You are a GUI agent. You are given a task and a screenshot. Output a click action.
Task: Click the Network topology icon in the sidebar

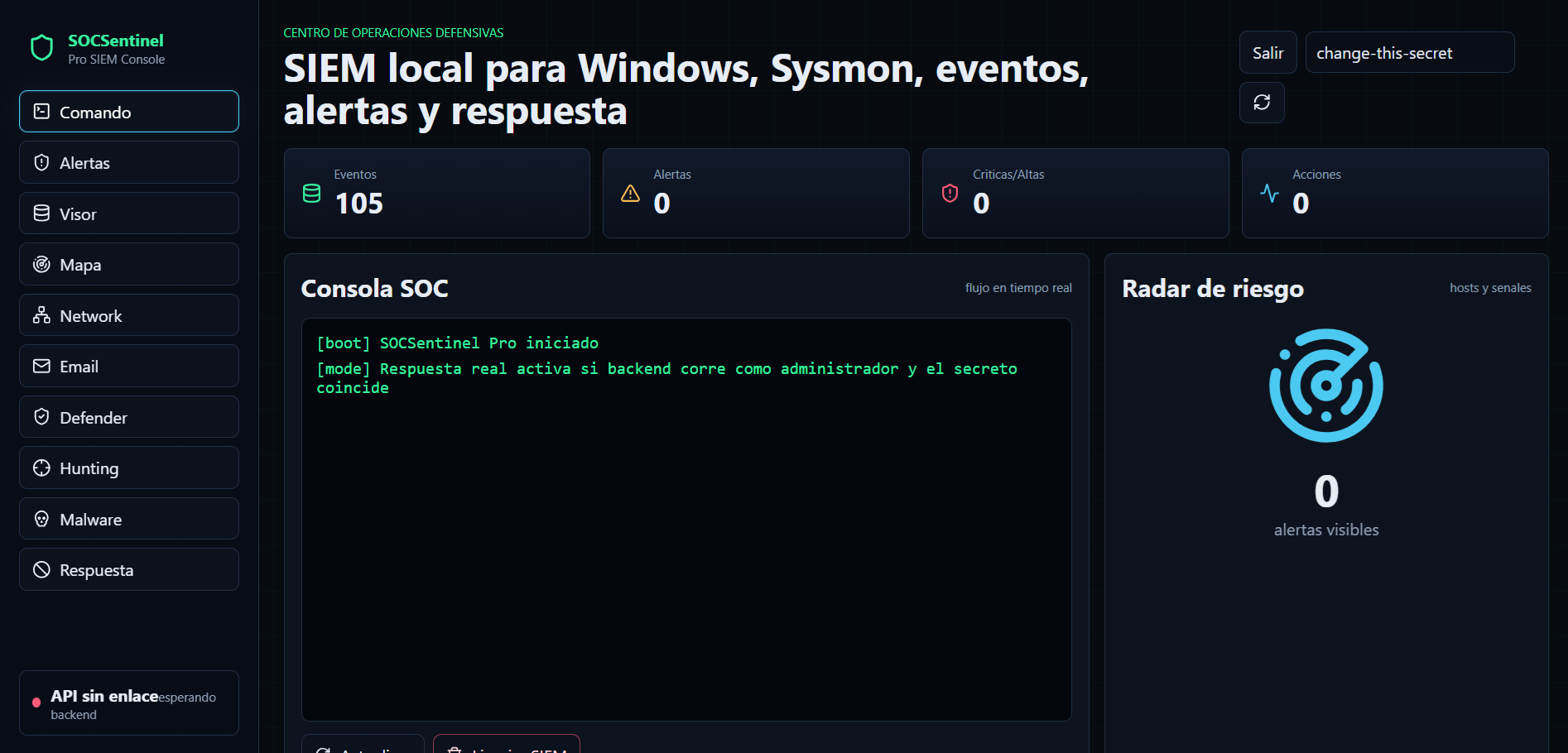[x=41, y=315]
